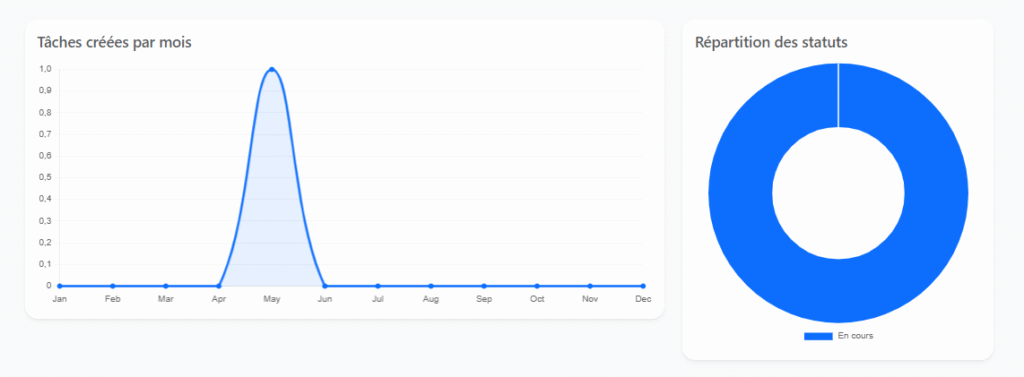
Task: Click the Répartition des statuts heading
Action: click(x=771, y=42)
